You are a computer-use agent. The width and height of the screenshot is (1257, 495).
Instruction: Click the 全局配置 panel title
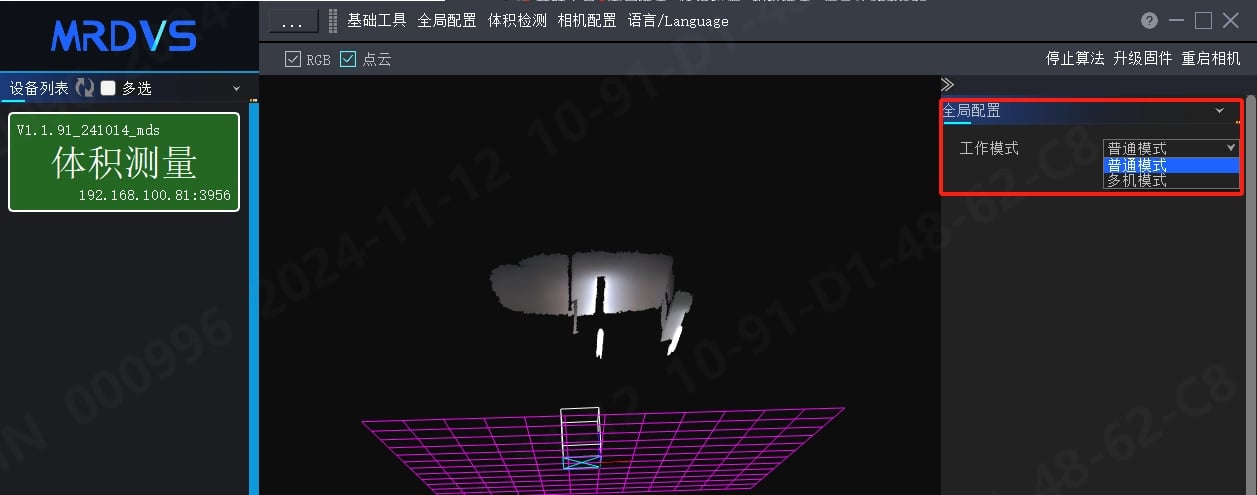[971, 111]
